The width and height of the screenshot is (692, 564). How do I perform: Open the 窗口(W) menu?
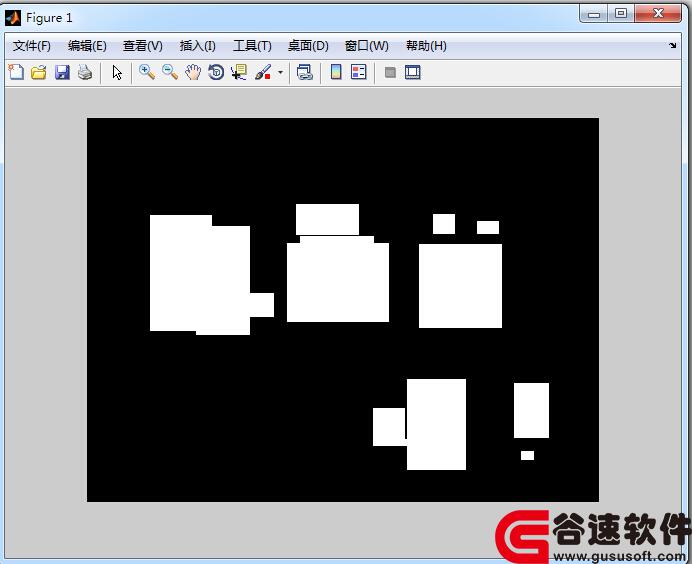pyautogui.click(x=366, y=46)
